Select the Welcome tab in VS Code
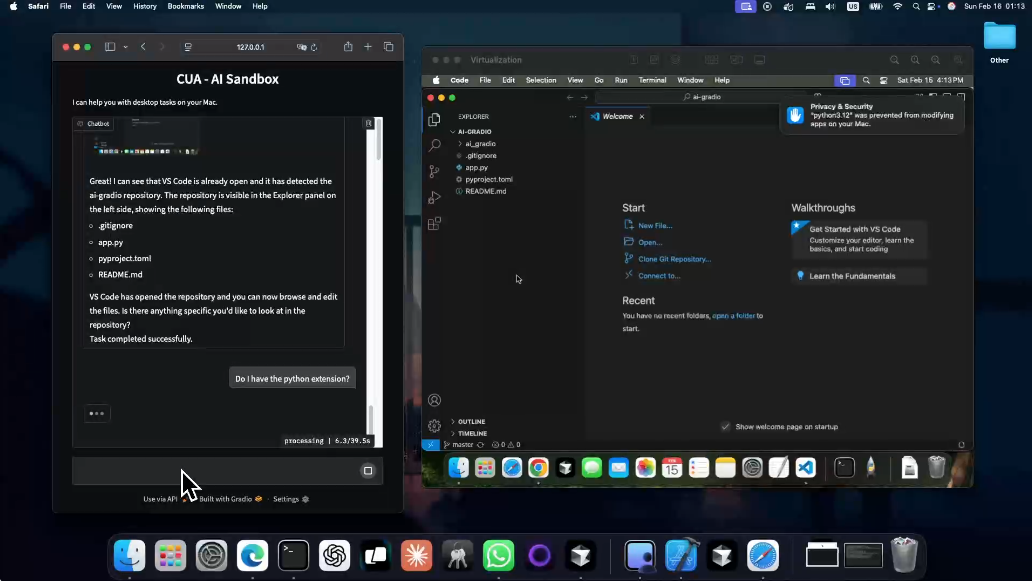Image resolution: width=1032 pixels, height=581 pixels. (617, 116)
